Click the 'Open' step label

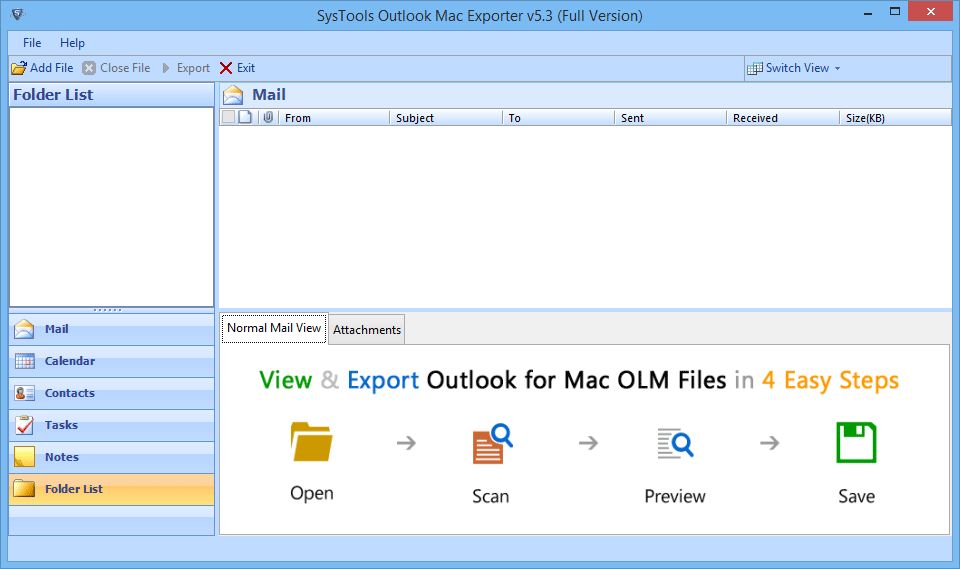coord(312,493)
